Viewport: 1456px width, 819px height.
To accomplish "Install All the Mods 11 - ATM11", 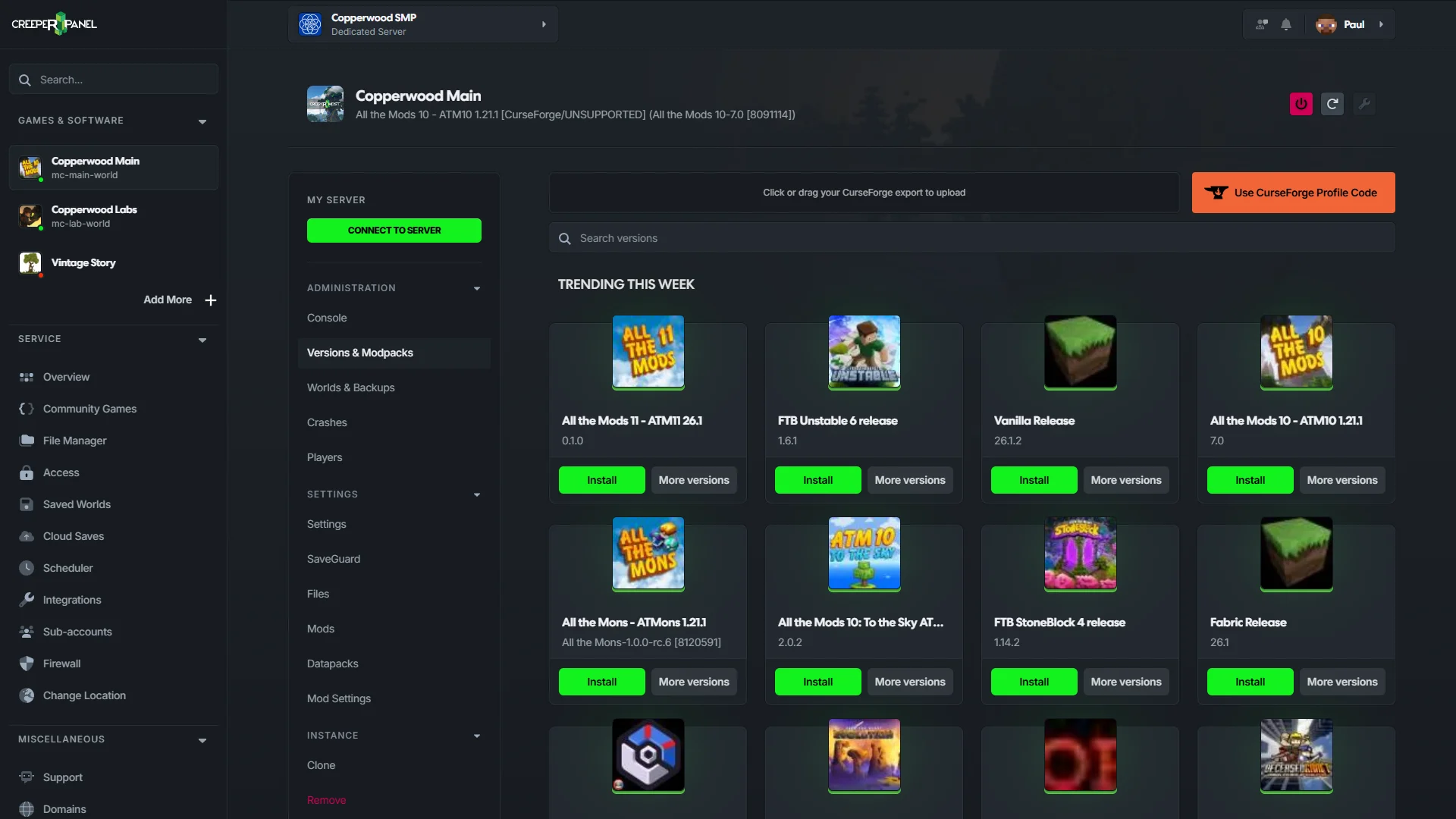I will [x=602, y=480].
